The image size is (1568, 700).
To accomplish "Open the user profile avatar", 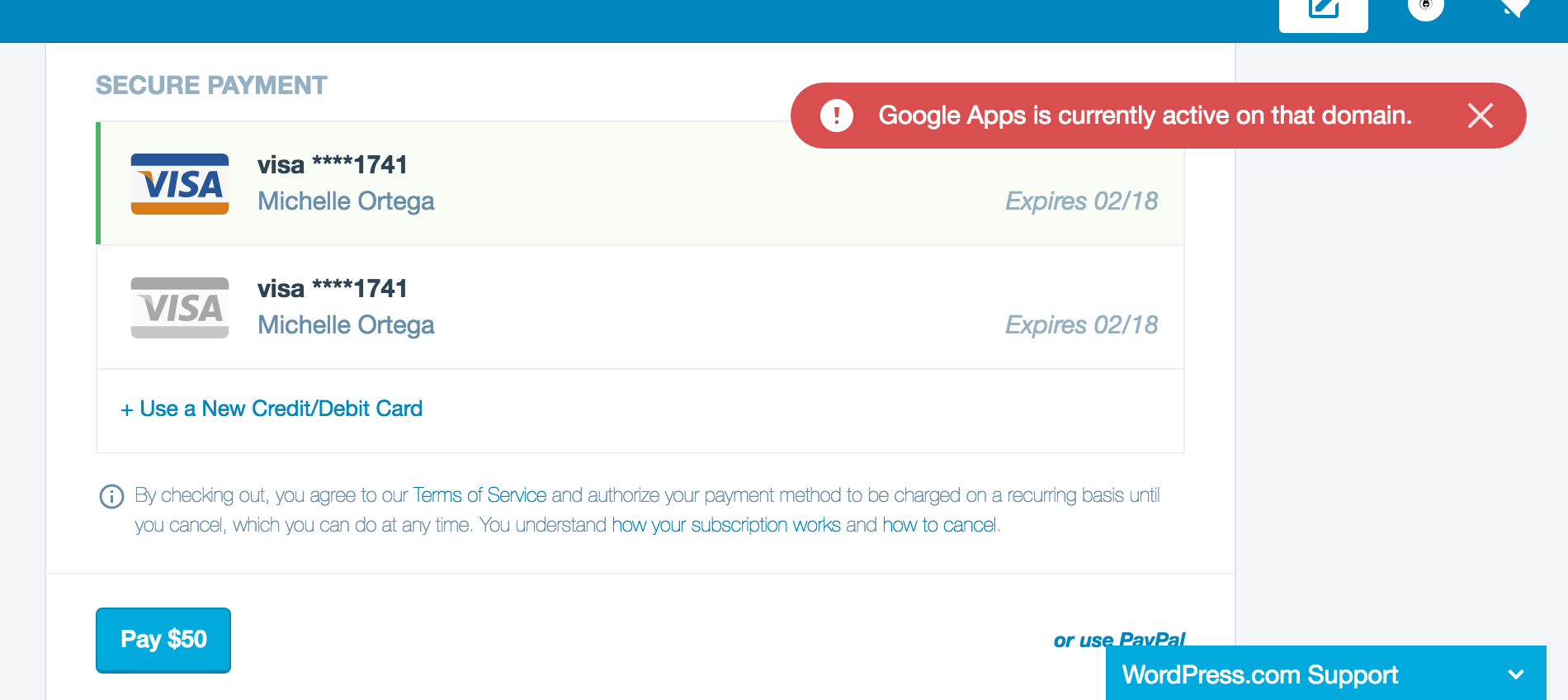I will pos(1425,7).
